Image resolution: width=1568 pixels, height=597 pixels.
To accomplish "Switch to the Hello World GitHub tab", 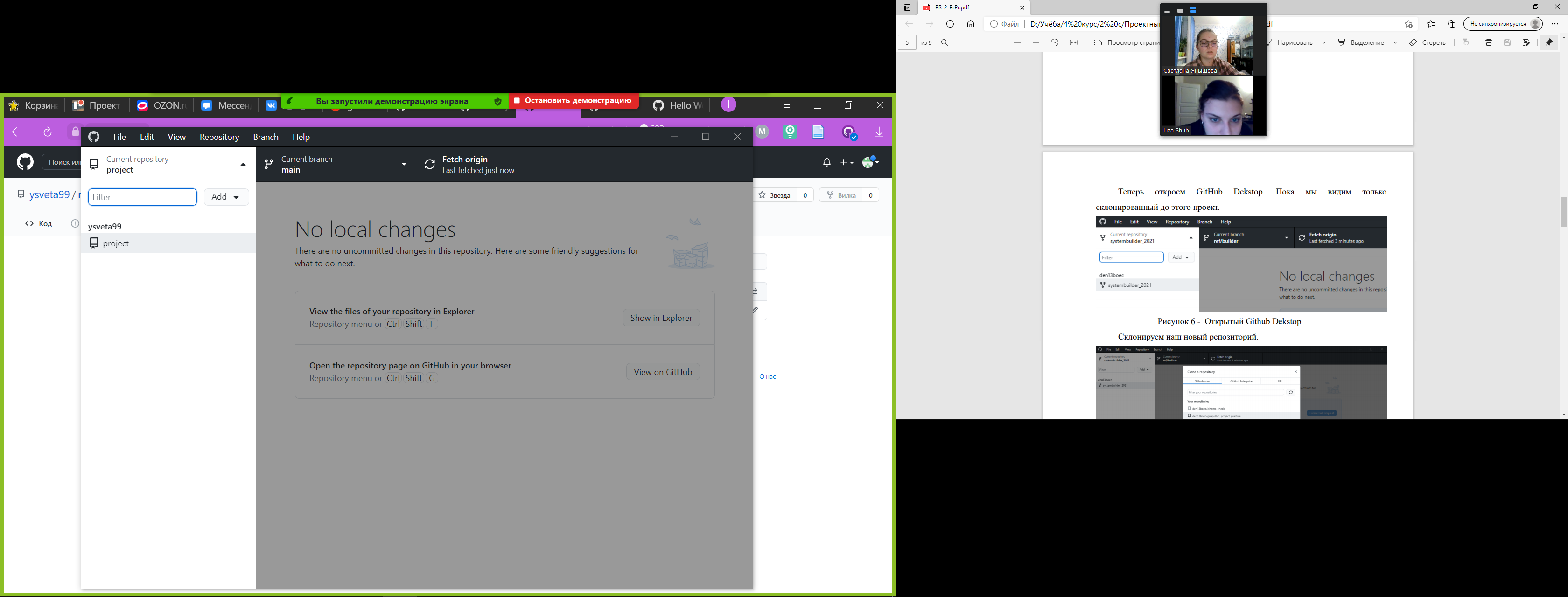I will [x=678, y=105].
